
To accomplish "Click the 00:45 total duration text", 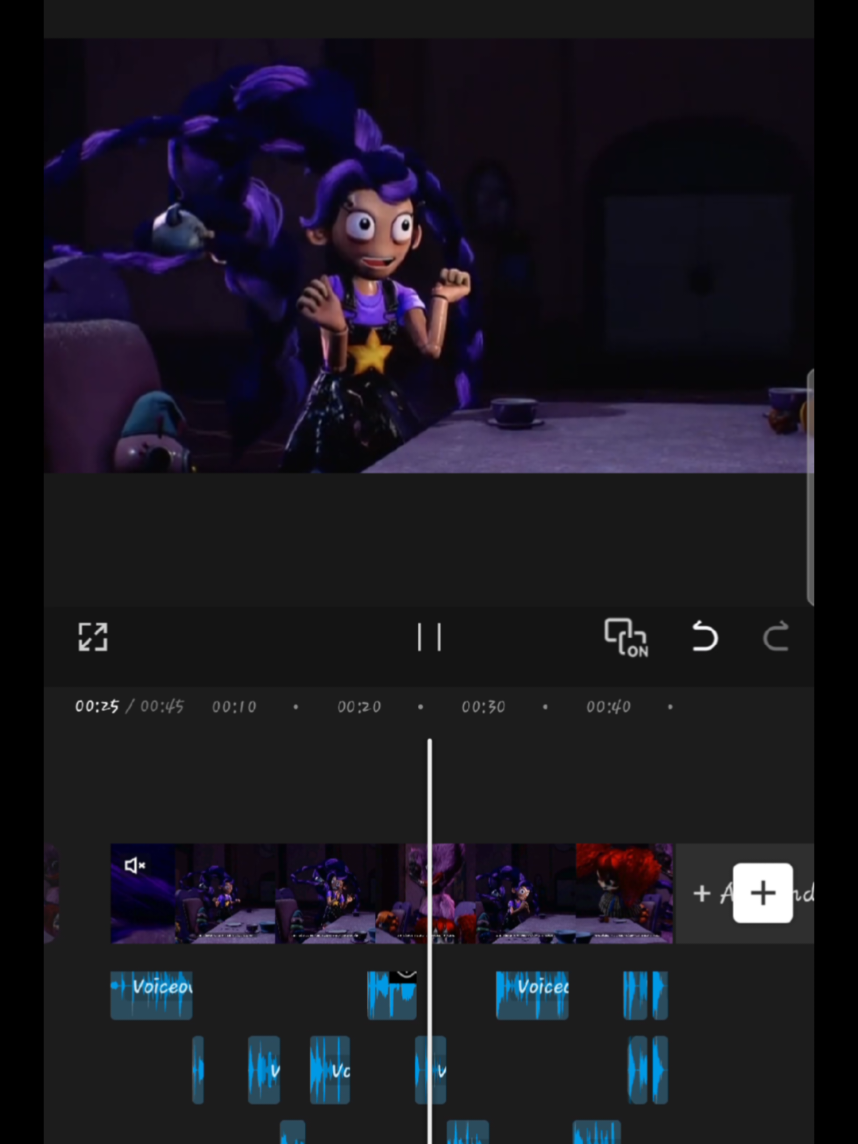I will point(162,706).
